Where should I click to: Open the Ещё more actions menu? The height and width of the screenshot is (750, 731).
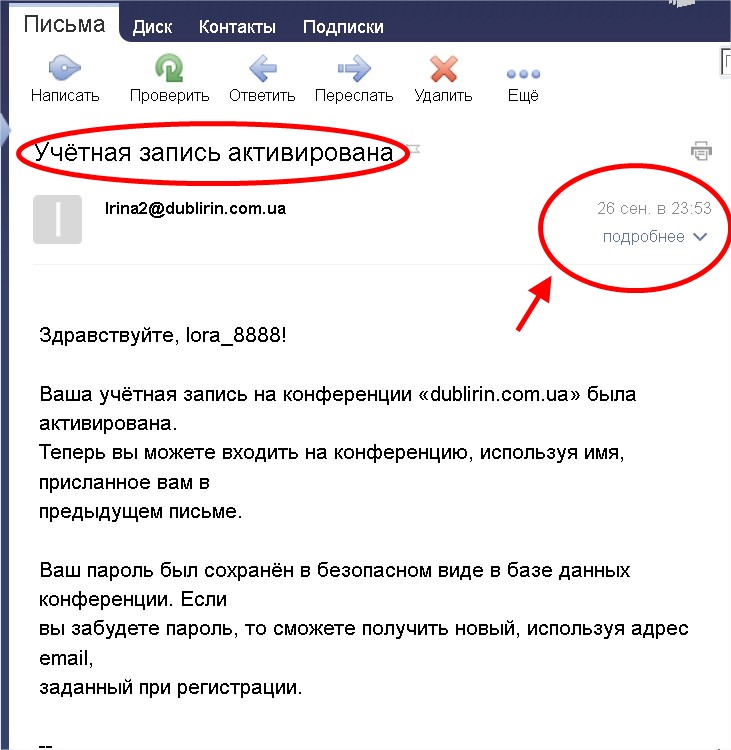[x=523, y=74]
